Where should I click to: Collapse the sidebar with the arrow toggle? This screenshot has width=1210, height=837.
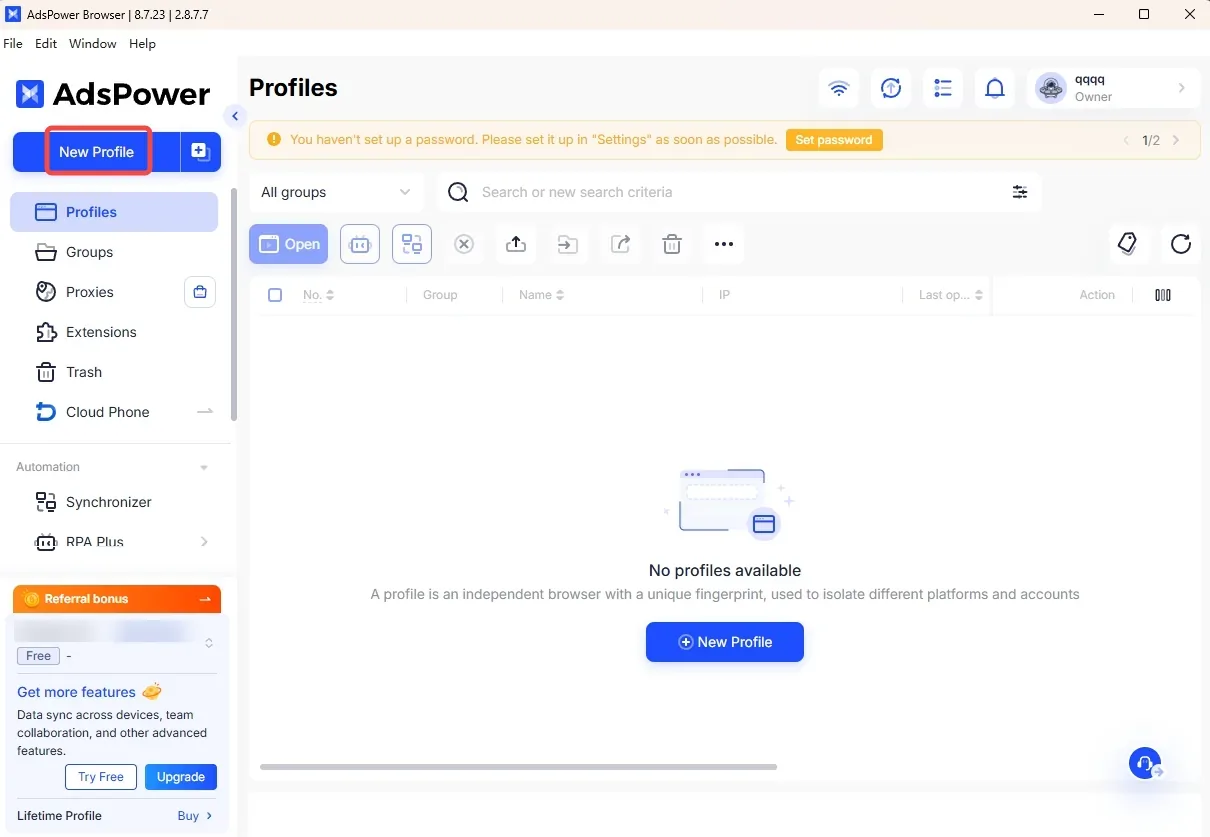pos(235,116)
